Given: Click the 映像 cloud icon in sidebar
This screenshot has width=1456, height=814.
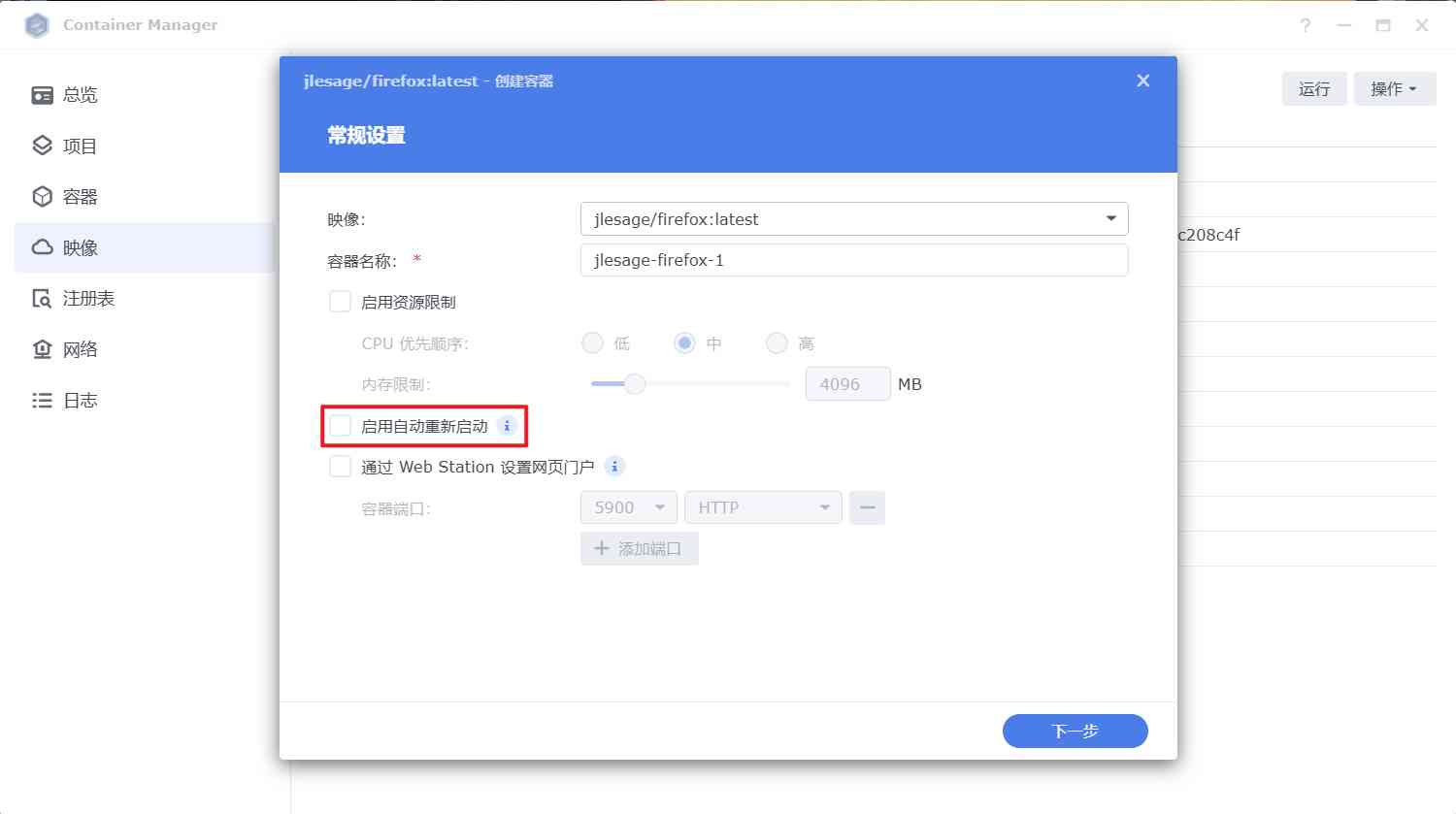Looking at the screenshot, I should [42, 247].
